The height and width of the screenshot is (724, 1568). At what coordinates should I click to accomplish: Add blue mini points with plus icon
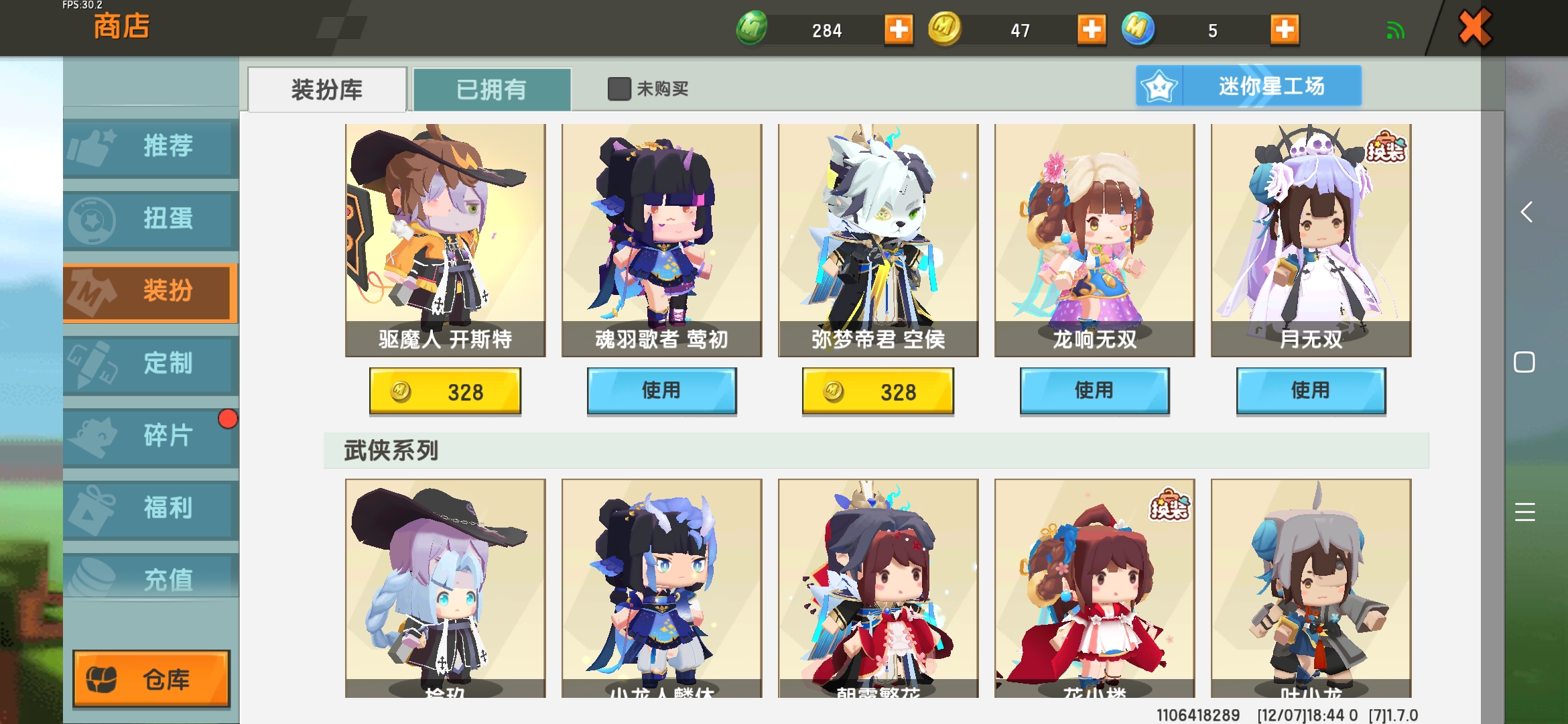pos(1285,29)
